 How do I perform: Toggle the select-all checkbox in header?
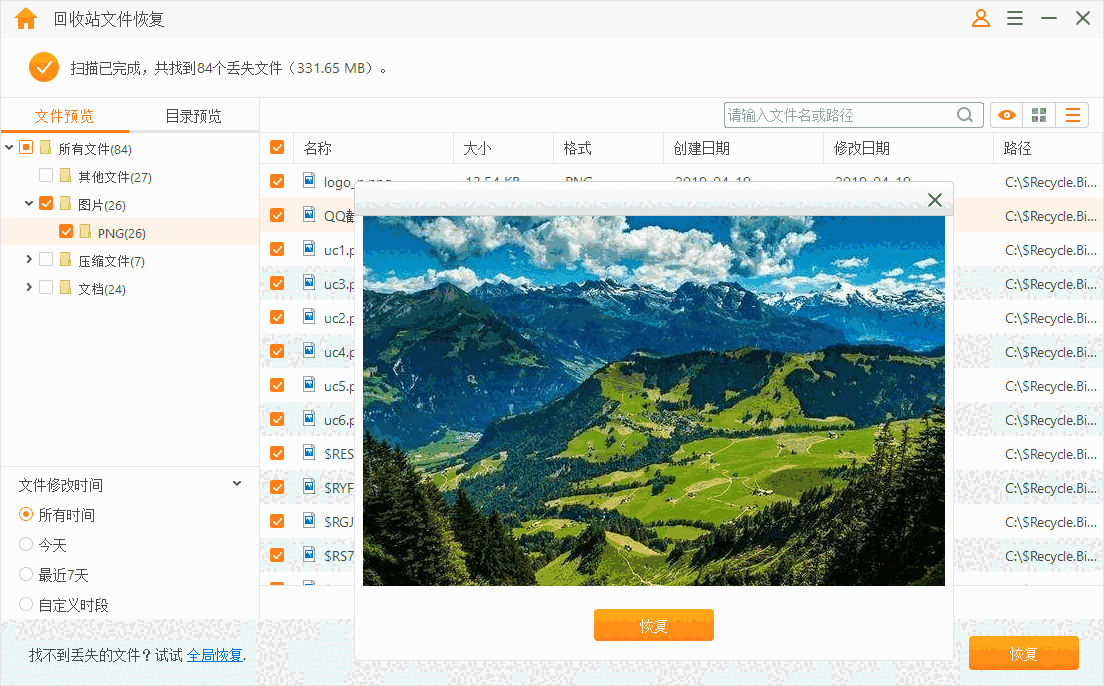point(277,148)
